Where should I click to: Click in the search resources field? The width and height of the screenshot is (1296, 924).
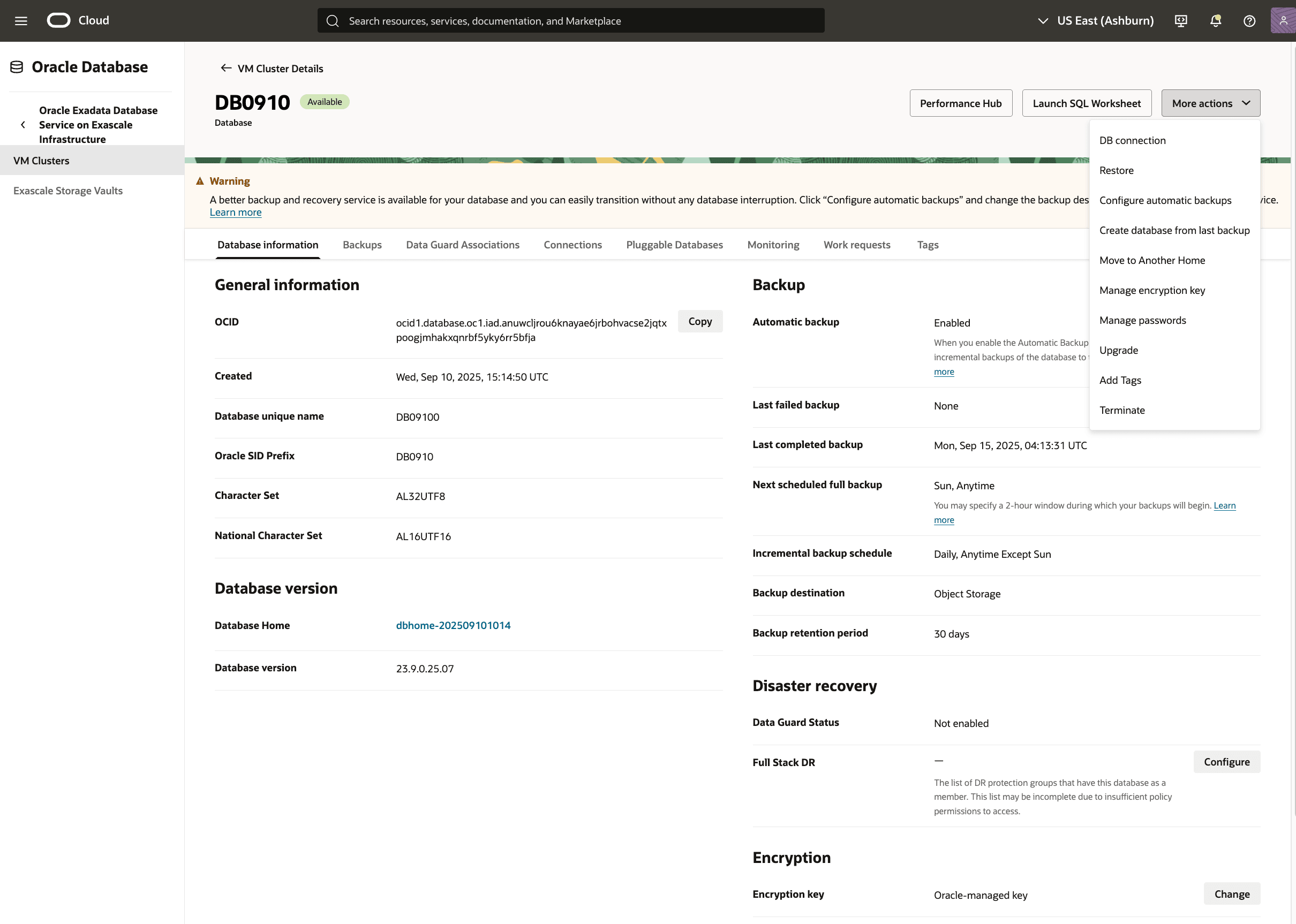[570, 21]
